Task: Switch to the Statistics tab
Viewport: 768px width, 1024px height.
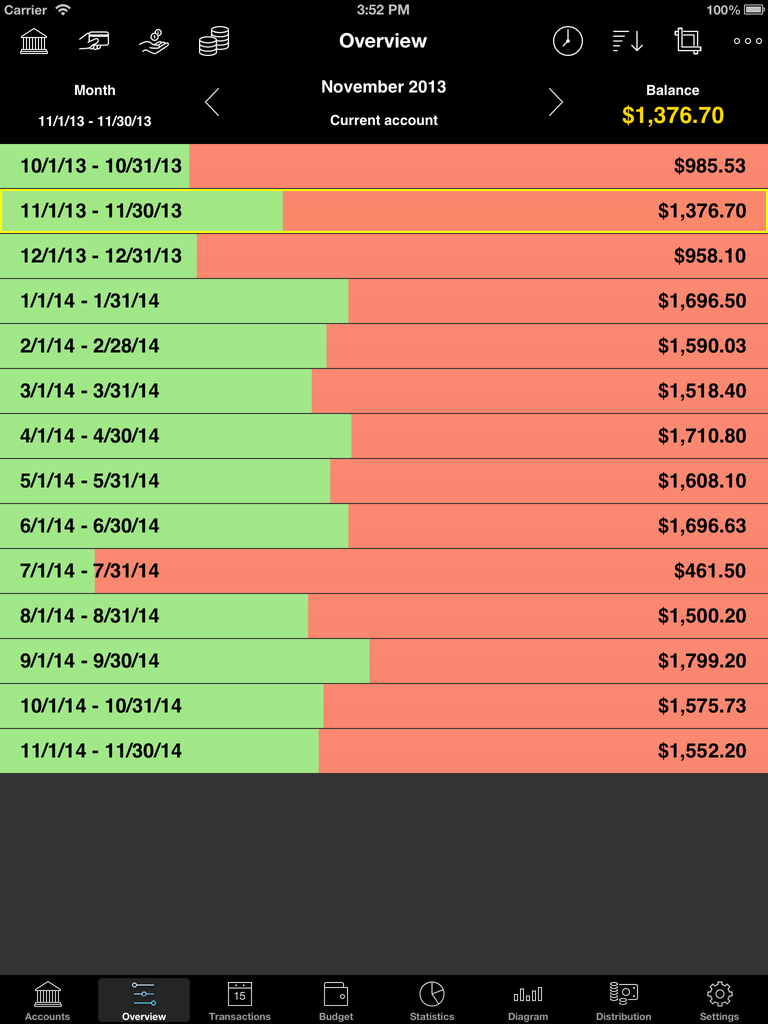Action: click(x=432, y=1000)
